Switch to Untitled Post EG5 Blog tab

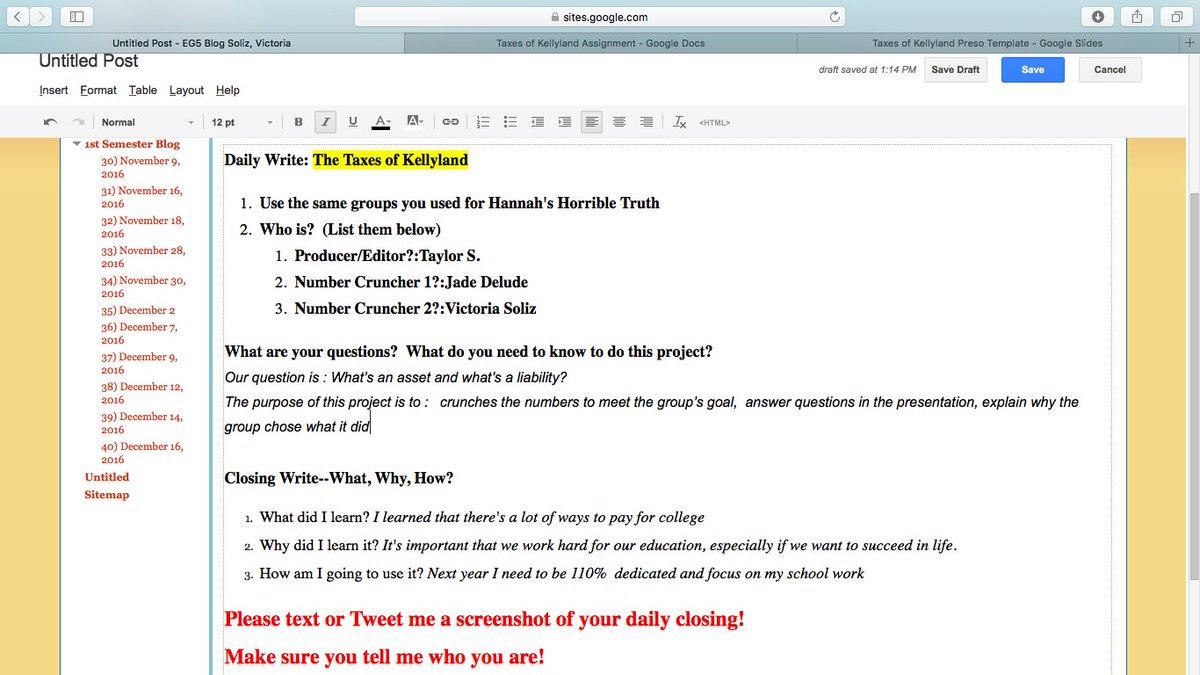click(201, 43)
